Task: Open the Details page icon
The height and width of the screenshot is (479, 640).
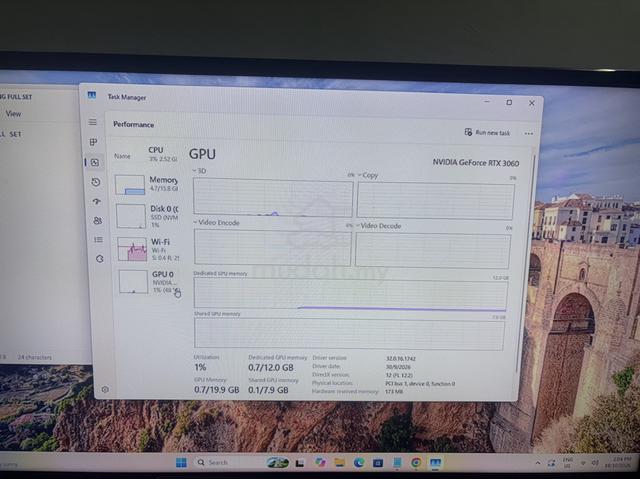Action: point(98,240)
